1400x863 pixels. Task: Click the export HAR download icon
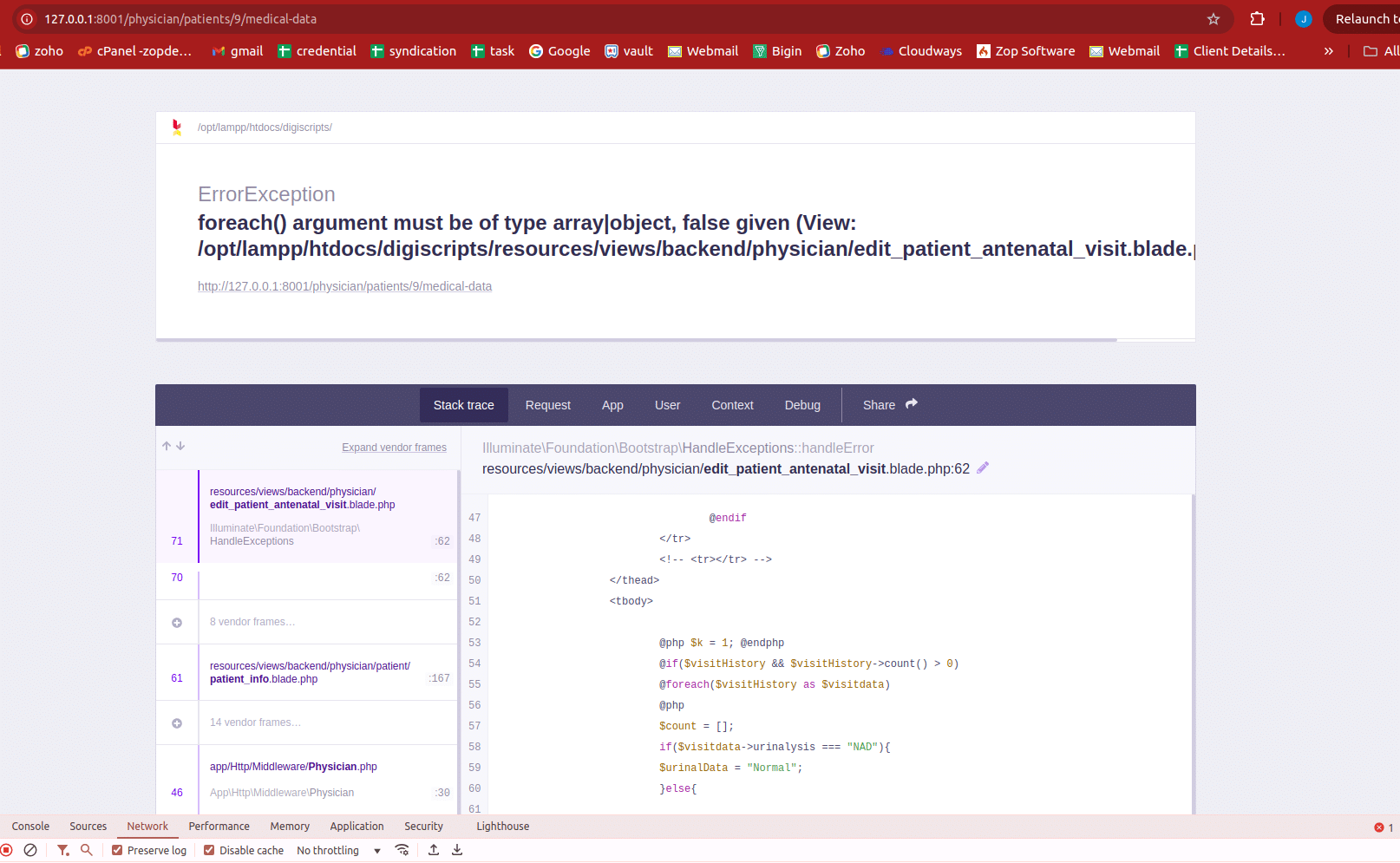coord(457,851)
